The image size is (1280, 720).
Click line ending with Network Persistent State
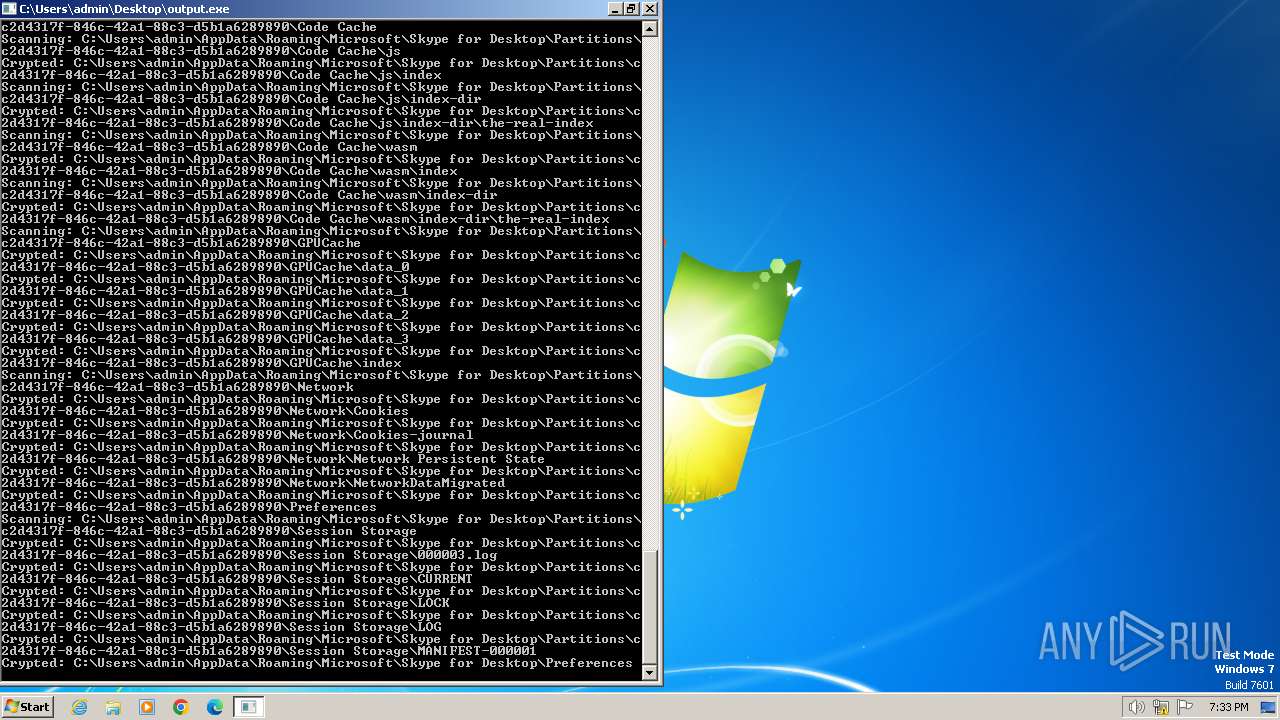(x=272, y=459)
